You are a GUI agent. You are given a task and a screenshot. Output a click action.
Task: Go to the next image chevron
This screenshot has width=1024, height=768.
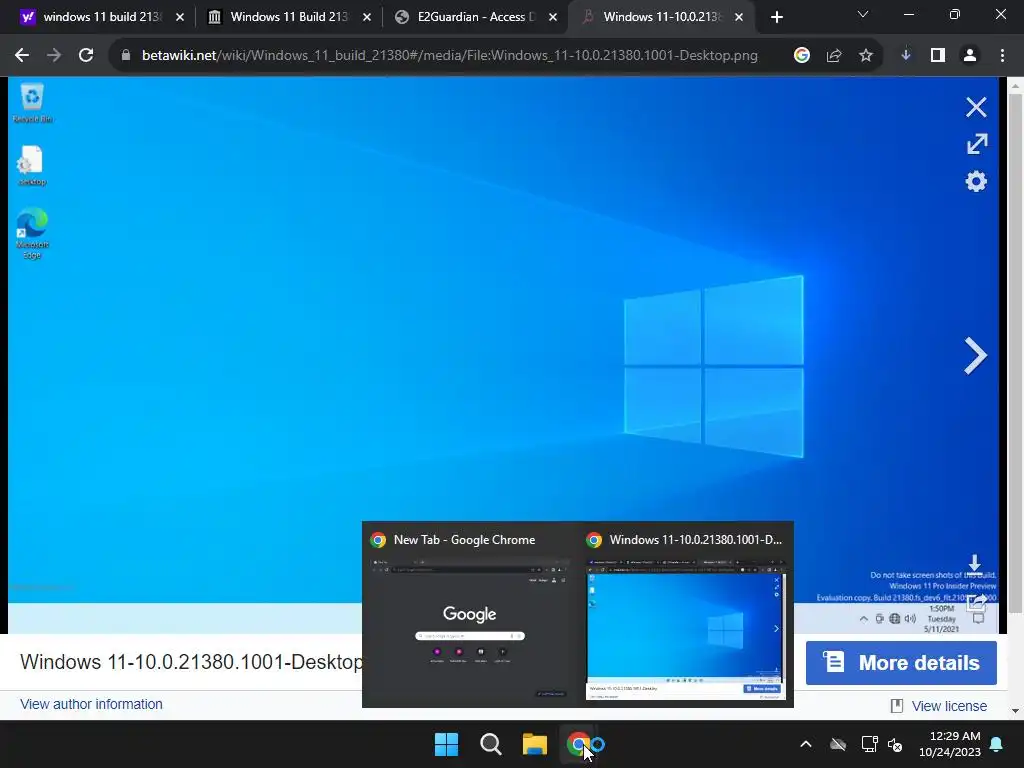pyautogui.click(x=976, y=356)
